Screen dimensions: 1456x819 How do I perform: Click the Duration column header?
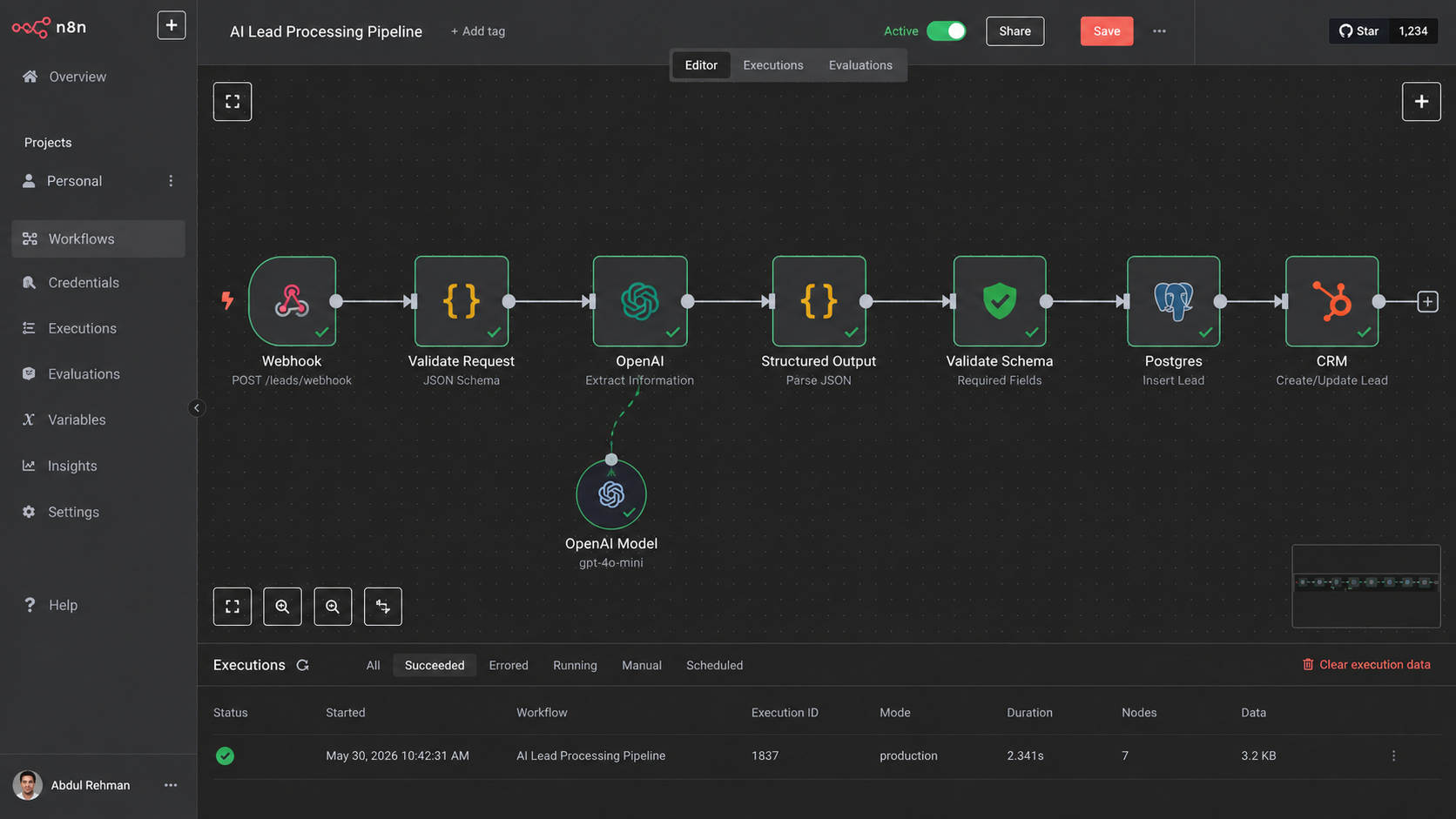[1029, 713]
